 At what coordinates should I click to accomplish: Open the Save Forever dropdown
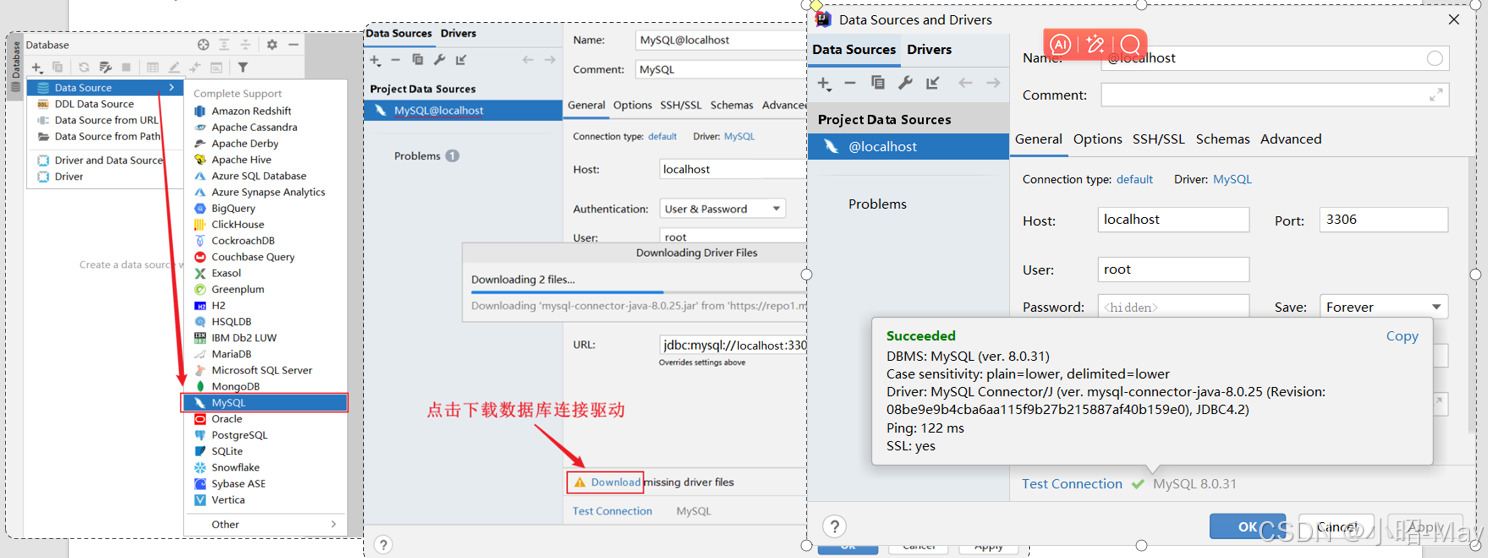[x=1384, y=307]
